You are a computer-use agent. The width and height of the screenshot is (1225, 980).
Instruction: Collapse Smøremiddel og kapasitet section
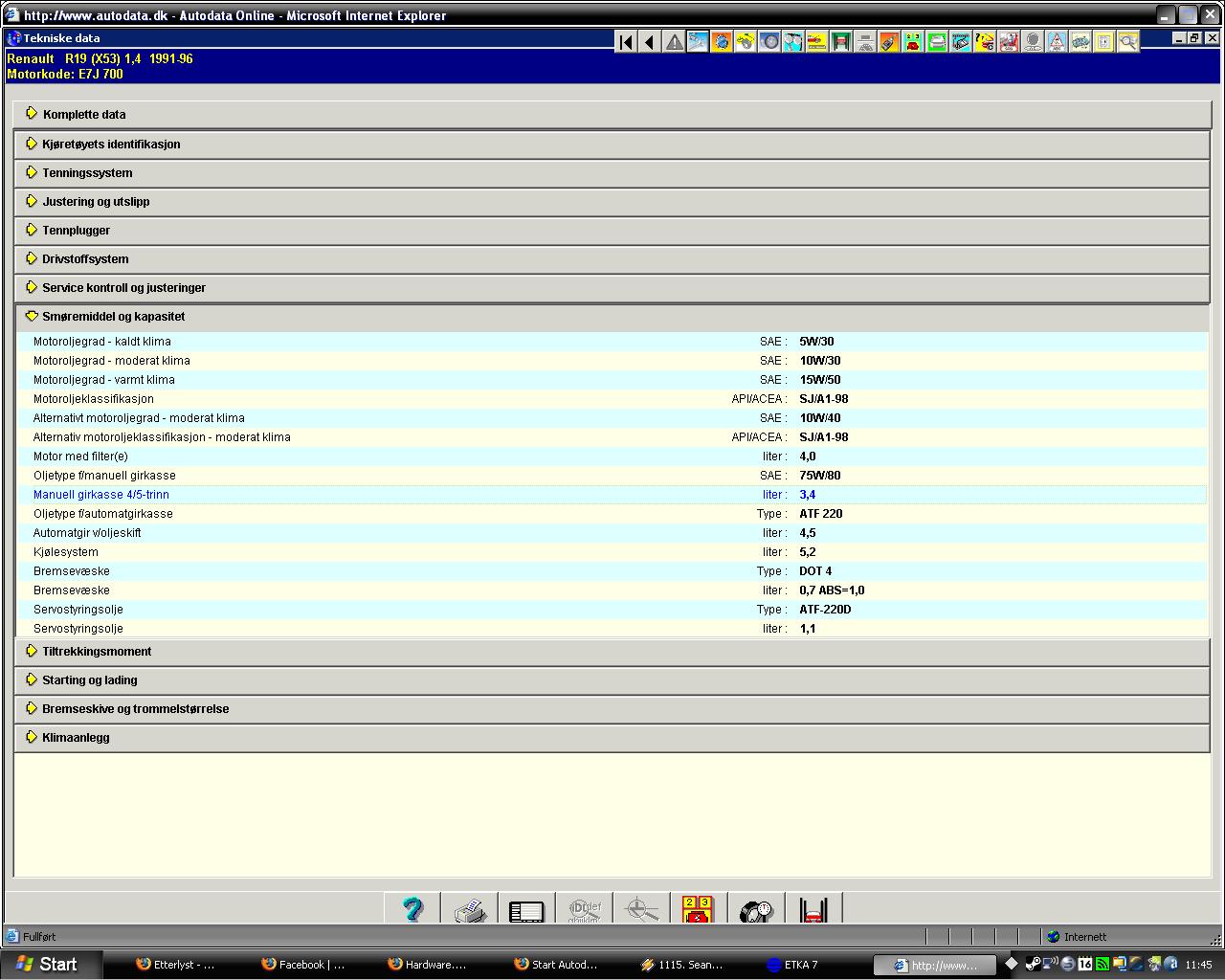[x=612, y=316]
